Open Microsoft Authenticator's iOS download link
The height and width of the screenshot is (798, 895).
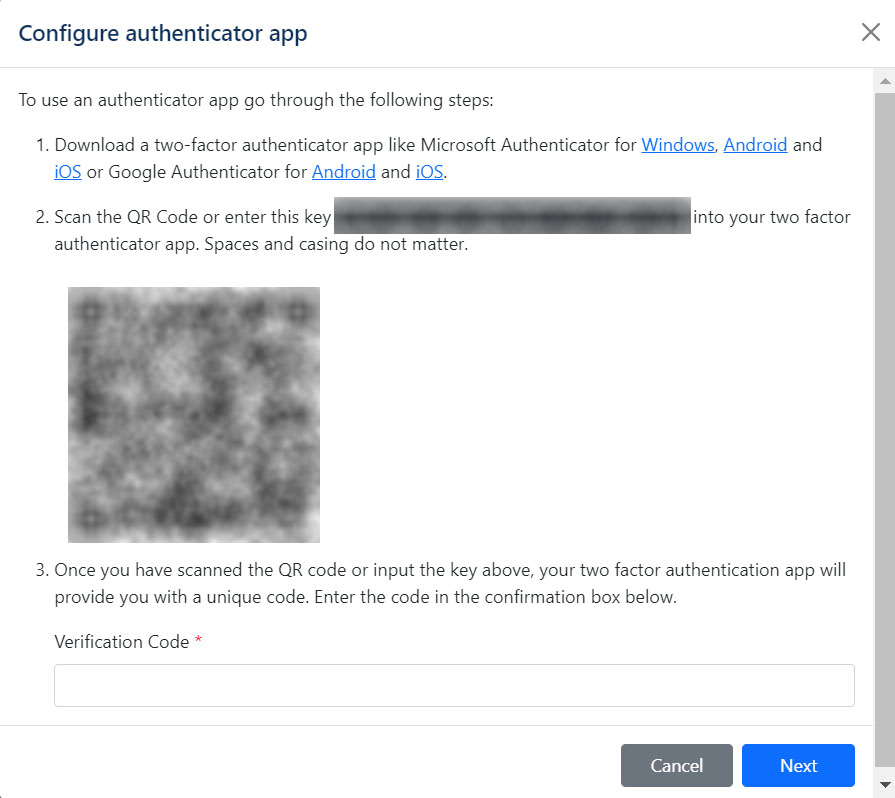click(68, 172)
